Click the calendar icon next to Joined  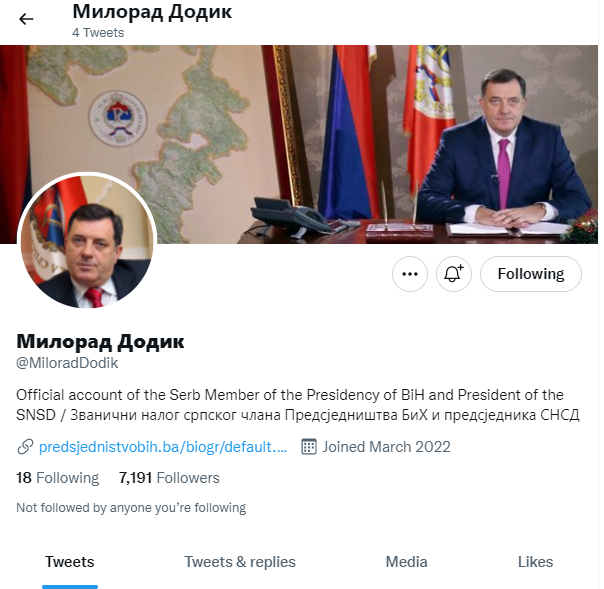[x=309, y=447]
